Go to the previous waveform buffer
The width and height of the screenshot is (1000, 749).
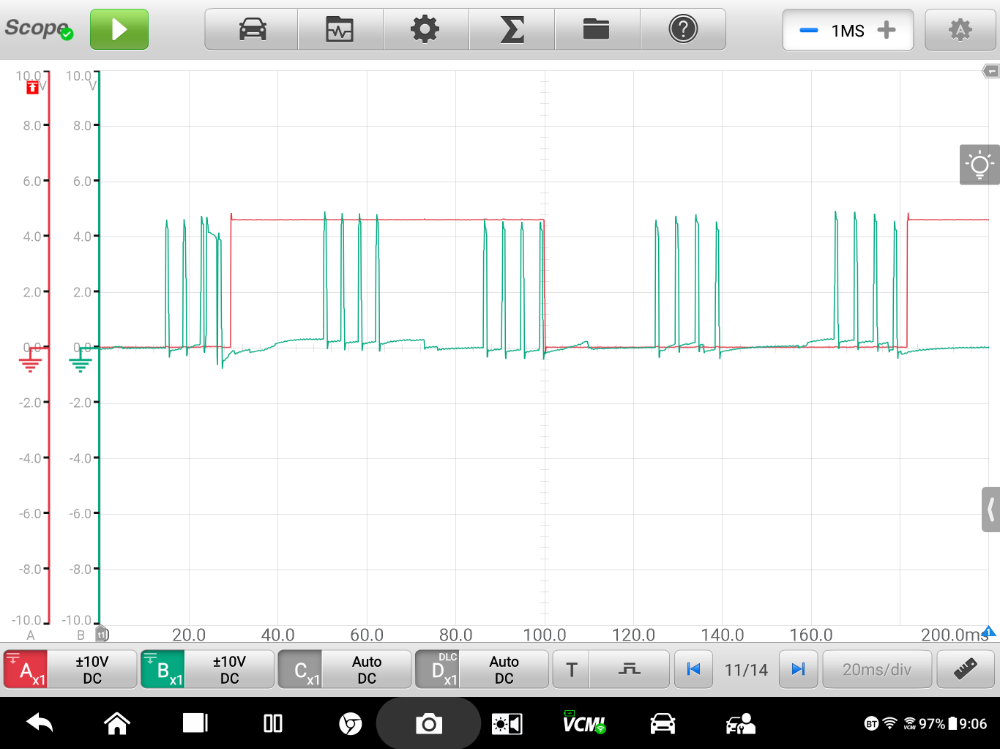click(x=693, y=670)
